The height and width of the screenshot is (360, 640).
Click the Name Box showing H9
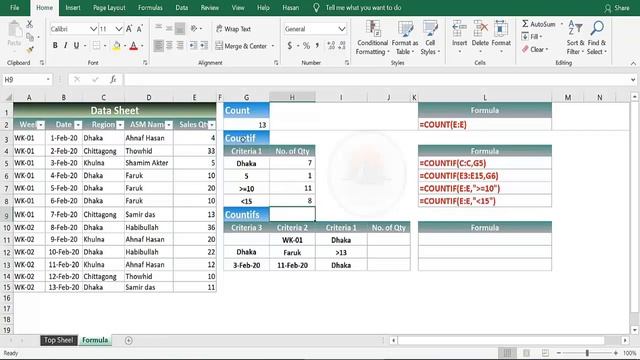click(x=27, y=80)
